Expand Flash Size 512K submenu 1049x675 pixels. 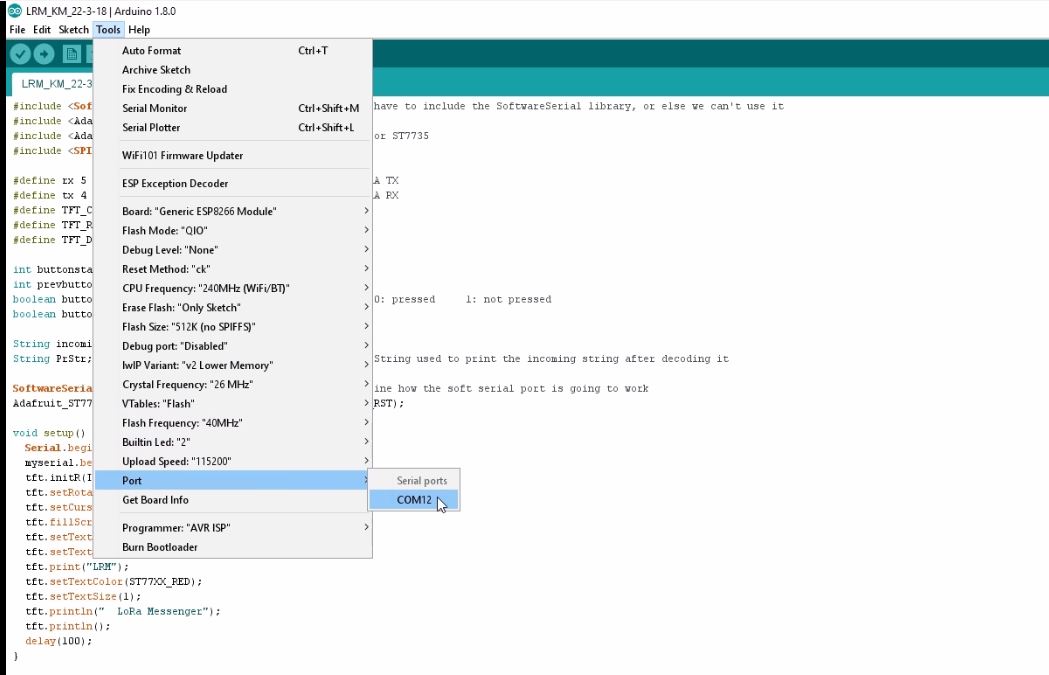232,326
